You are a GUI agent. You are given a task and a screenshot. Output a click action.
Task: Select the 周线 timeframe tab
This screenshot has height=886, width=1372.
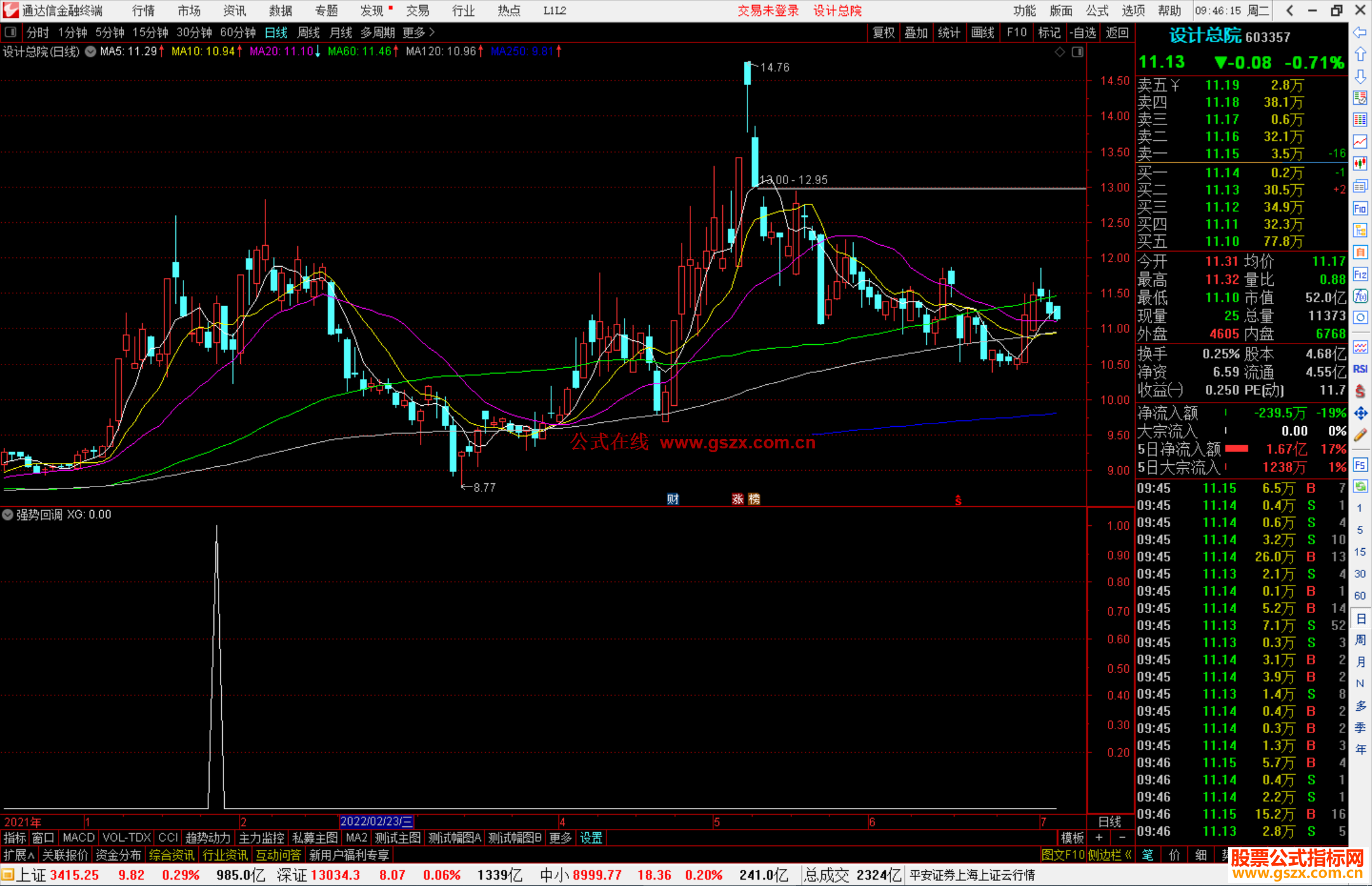coord(309,32)
